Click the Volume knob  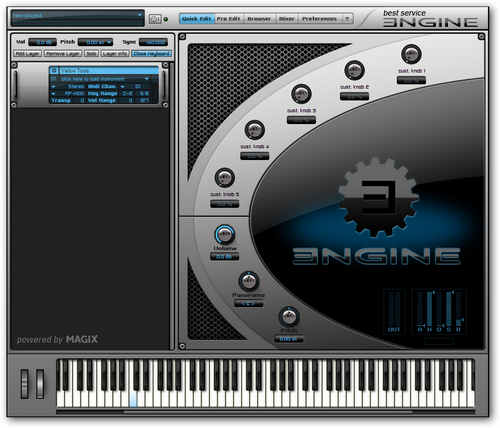[225, 235]
